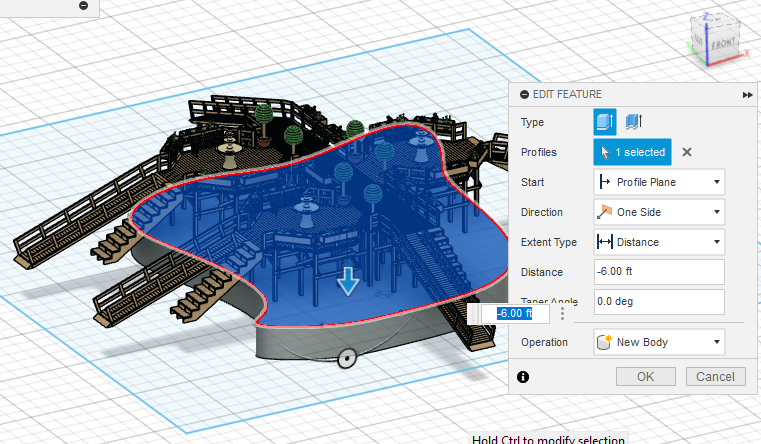Image resolution: width=761 pixels, height=444 pixels.
Task: Cancel the Edit Feature dialog
Action: [715, 377]
